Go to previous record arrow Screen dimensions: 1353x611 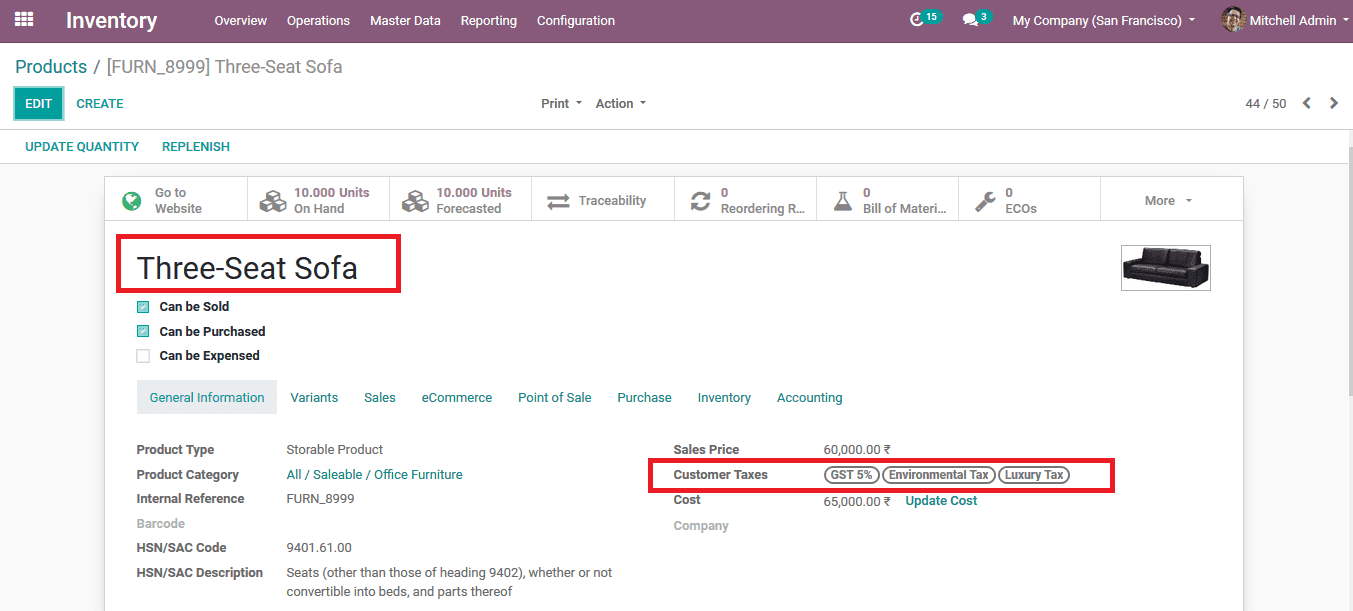click(x=1306, y=103)
